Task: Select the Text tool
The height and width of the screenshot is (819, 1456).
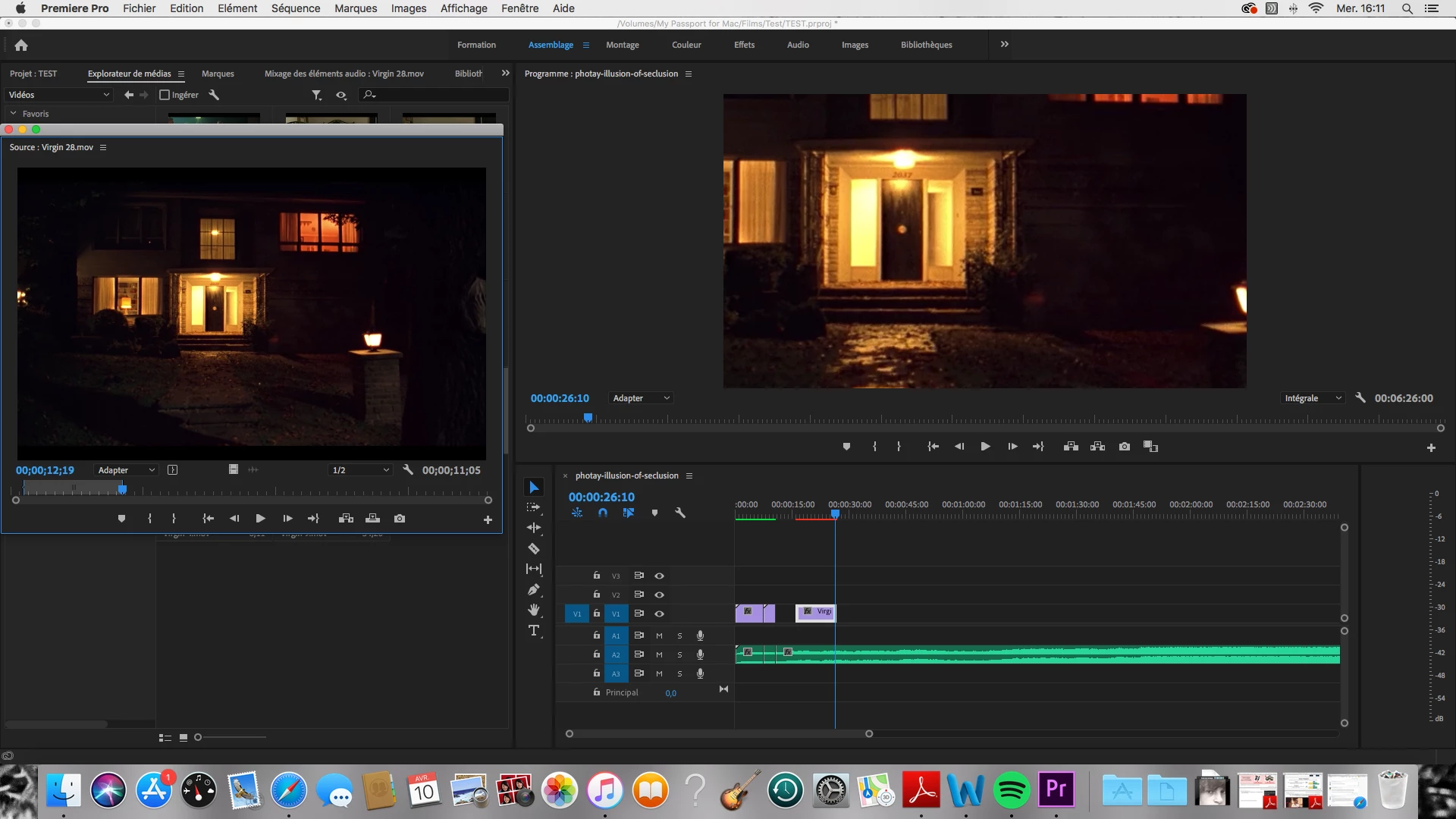Action: tap(534, 631)
